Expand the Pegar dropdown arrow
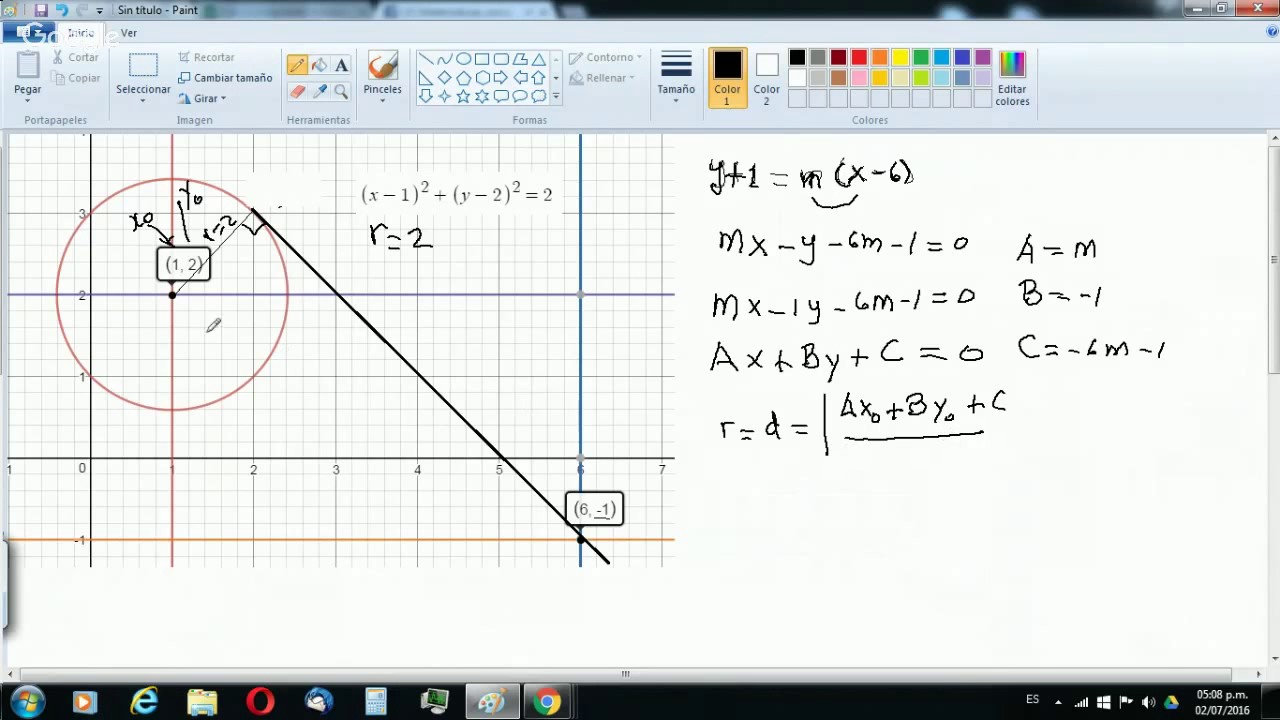Viewport: 1280px width, 720px height. [x=27, y=101]
